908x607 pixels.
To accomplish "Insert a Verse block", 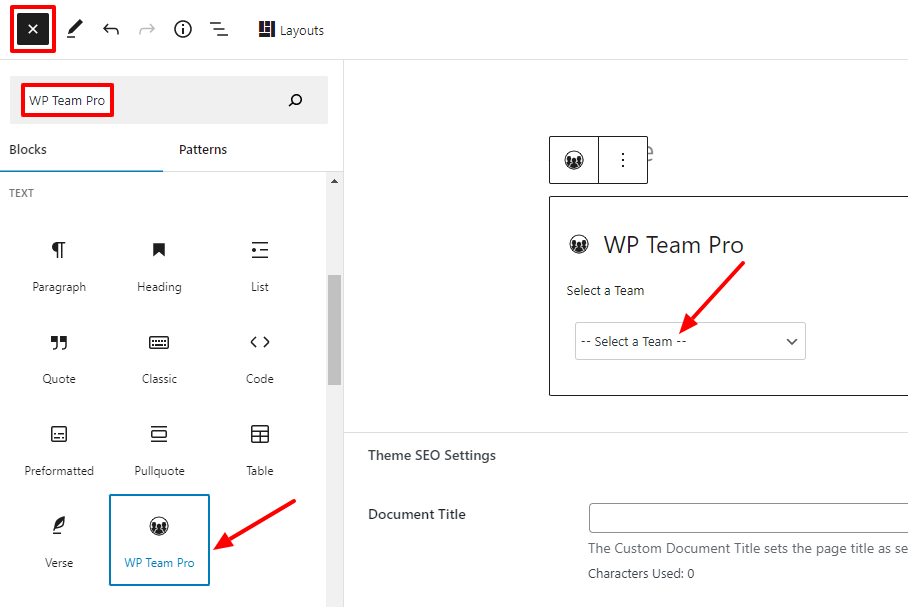I will click(59, 540).
